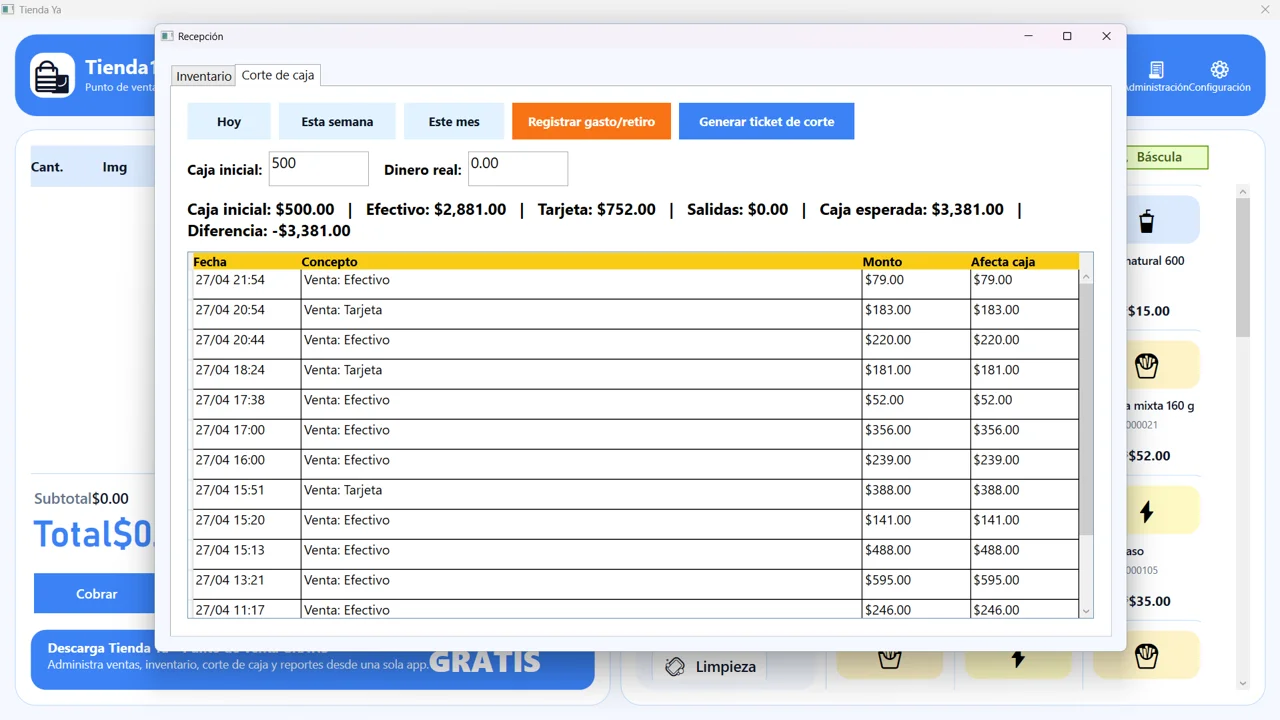Click the $15.00 product price

click(x=1148, y=311)
